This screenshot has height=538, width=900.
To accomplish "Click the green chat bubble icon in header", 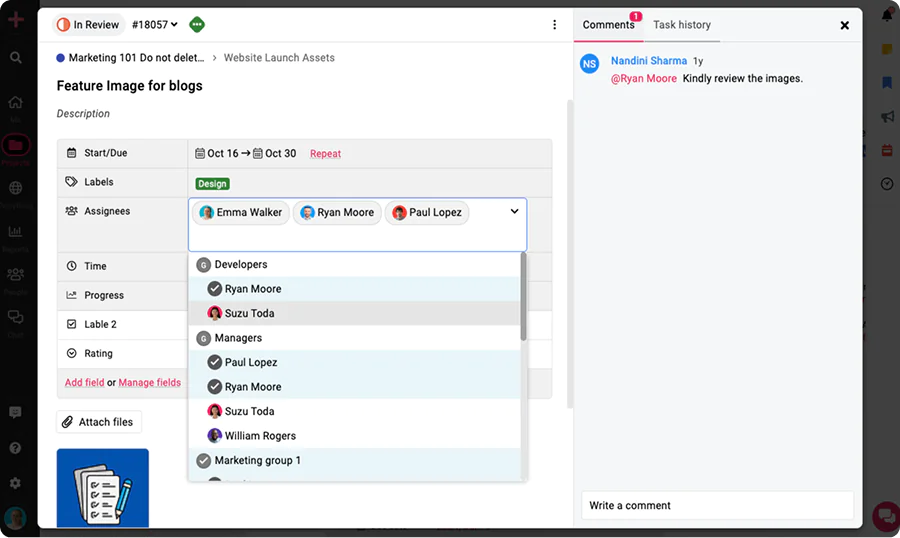I will tap(197, 25).
